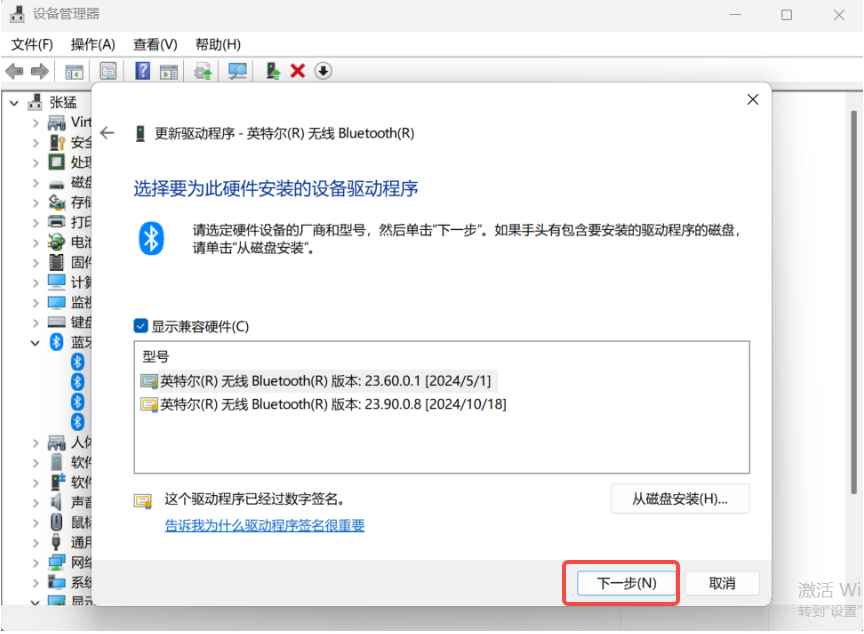Collapse the expanded Bluetooth category
The width and height of the screenshot is (864, 634).
[36, 342]
